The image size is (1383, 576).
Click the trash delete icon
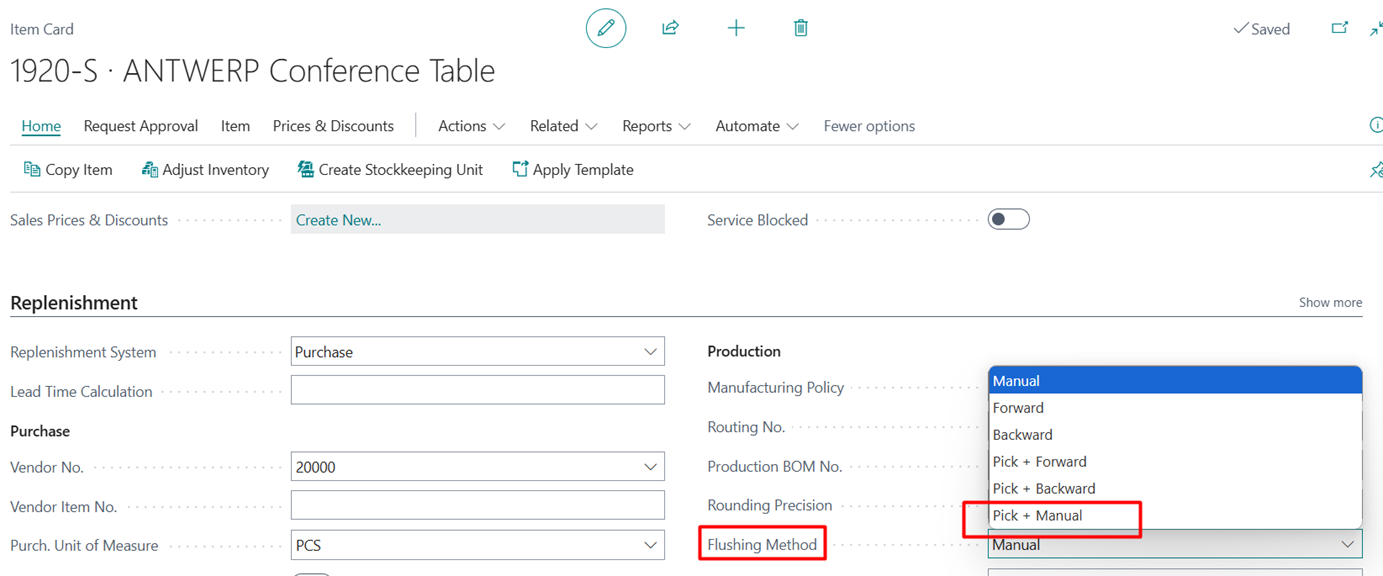click(801, 28)
